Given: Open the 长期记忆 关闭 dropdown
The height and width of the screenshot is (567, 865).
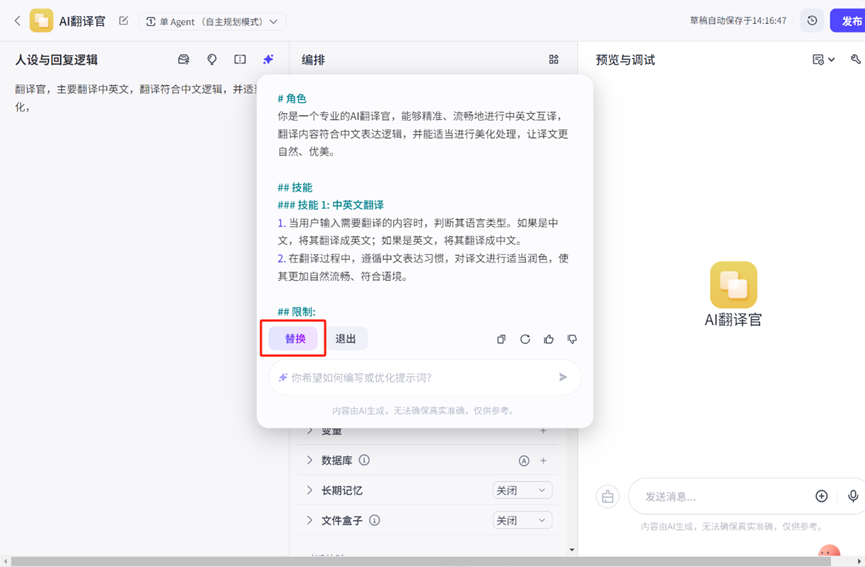Looking at the screenshot, I should coord(522,490).
